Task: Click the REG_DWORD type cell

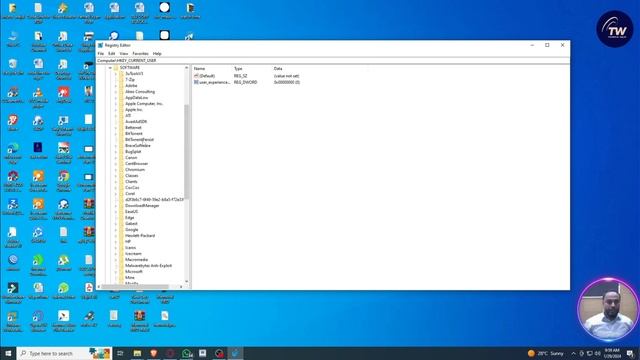Action: (x=245, y=82)
